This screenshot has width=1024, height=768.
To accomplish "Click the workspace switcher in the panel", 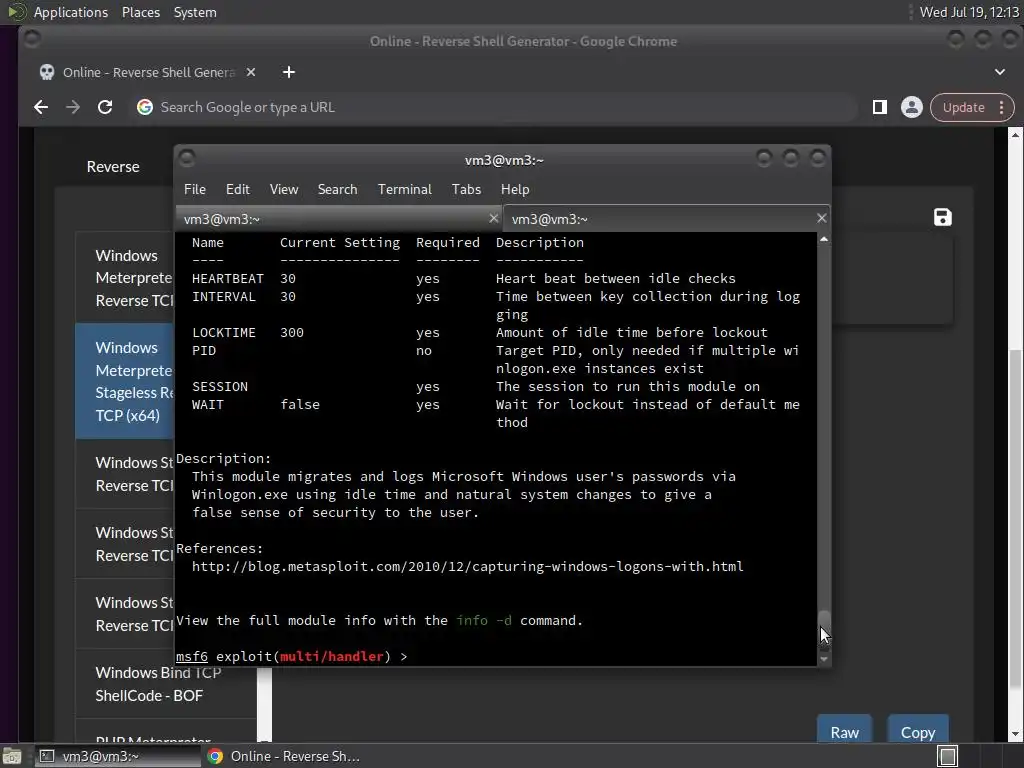I will pyautogui.click(x=948, y=756).
